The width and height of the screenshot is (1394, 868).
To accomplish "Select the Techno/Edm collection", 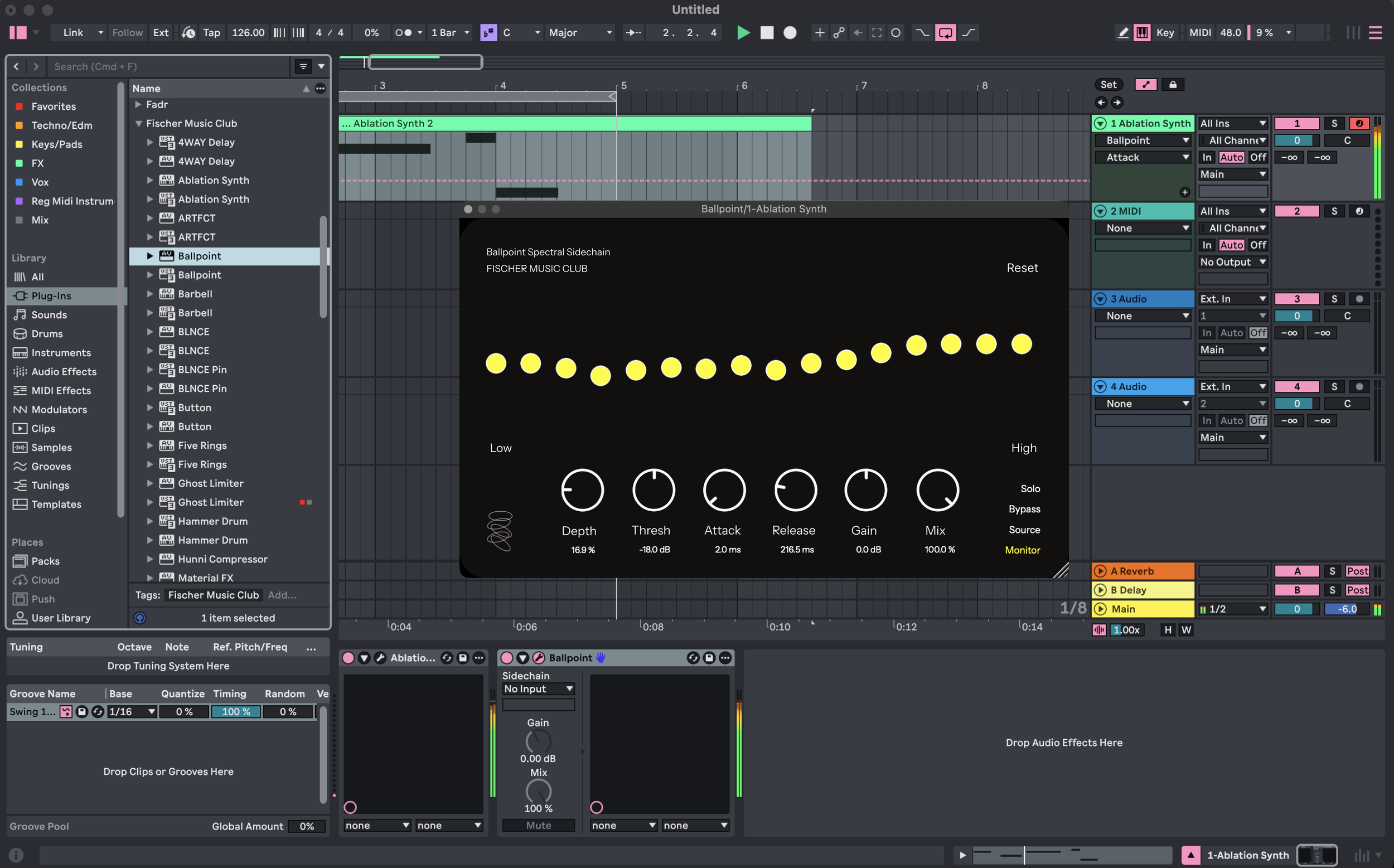I will pos(61,125).
